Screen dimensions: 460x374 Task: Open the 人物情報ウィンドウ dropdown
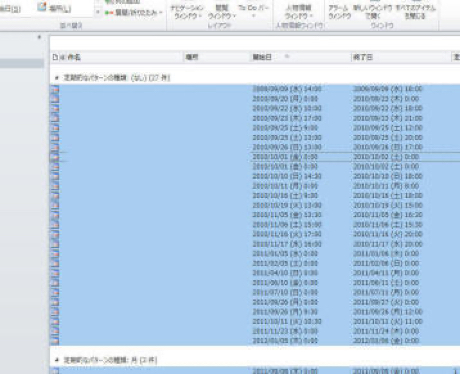(299, 12)
